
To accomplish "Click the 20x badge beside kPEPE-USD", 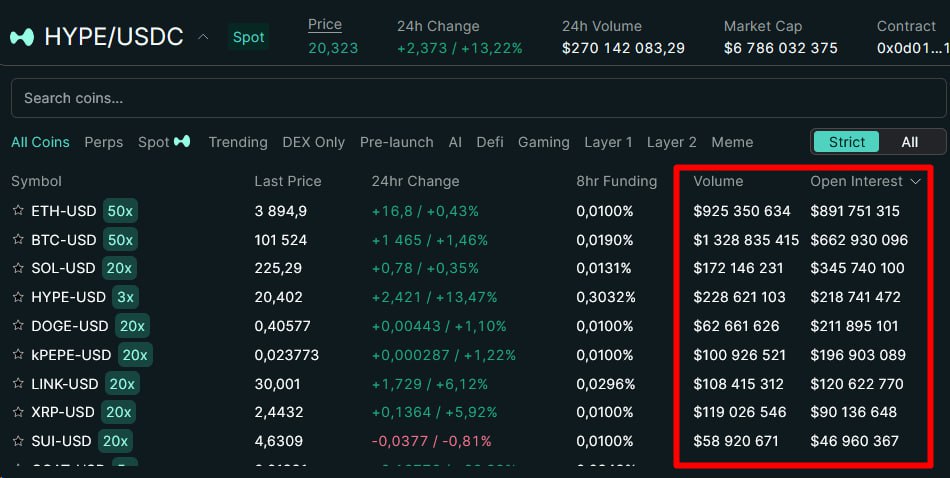I will [x=135, y=355].
